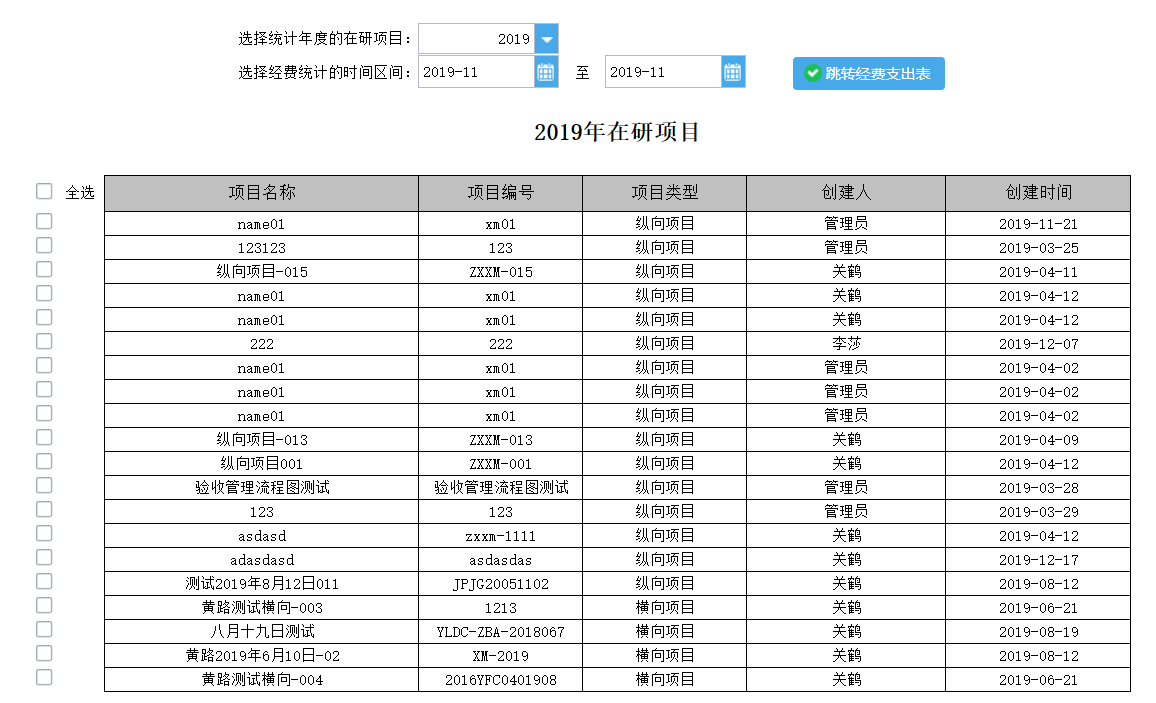The height and width of the screenshot is (703, 1156).
Task: Toggle the 全选 select-all checkbox
Action: point(44,192)
